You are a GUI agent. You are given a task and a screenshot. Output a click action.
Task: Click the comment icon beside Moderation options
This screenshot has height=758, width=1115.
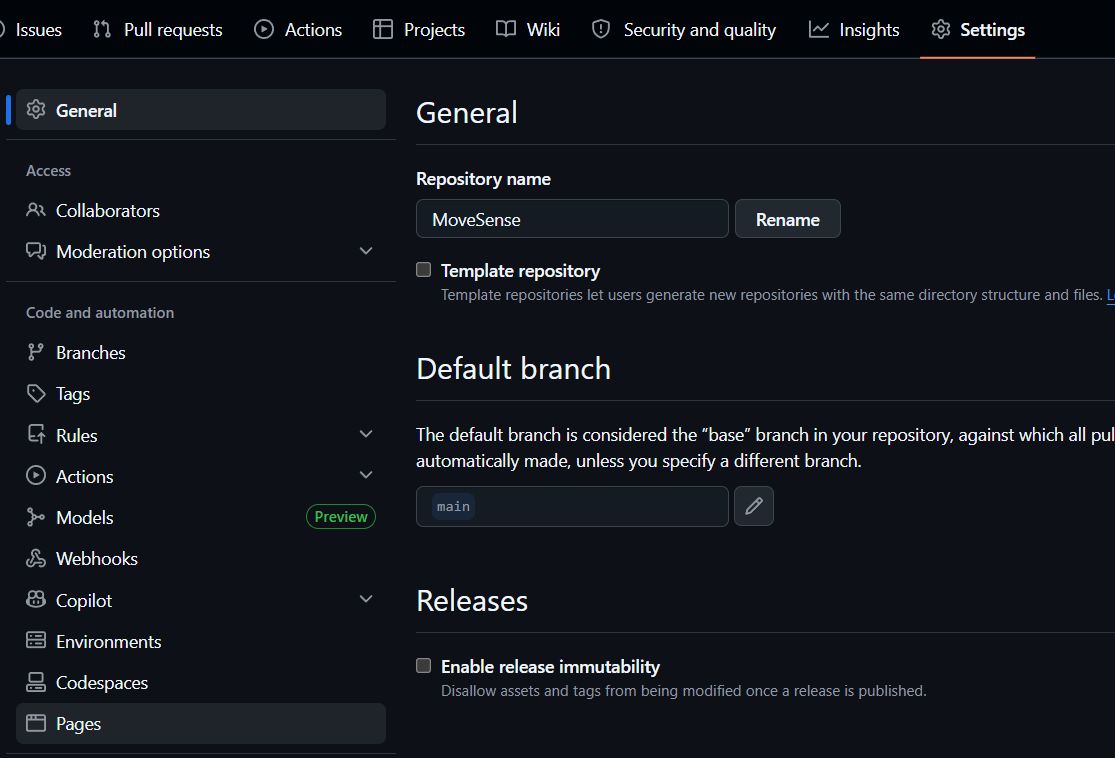pos(36,251)
